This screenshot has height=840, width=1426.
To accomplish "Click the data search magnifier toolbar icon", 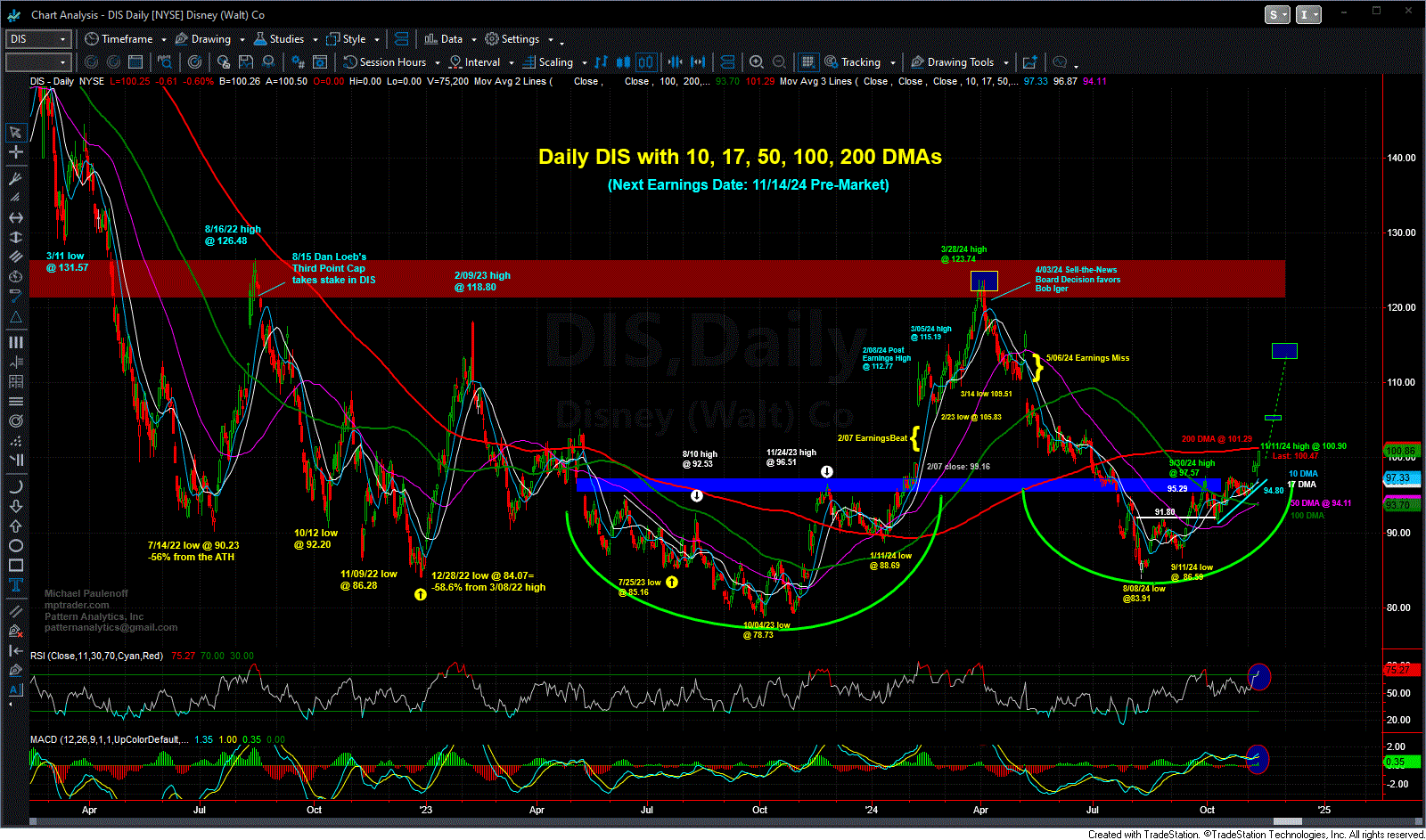I will pos(165,62).
